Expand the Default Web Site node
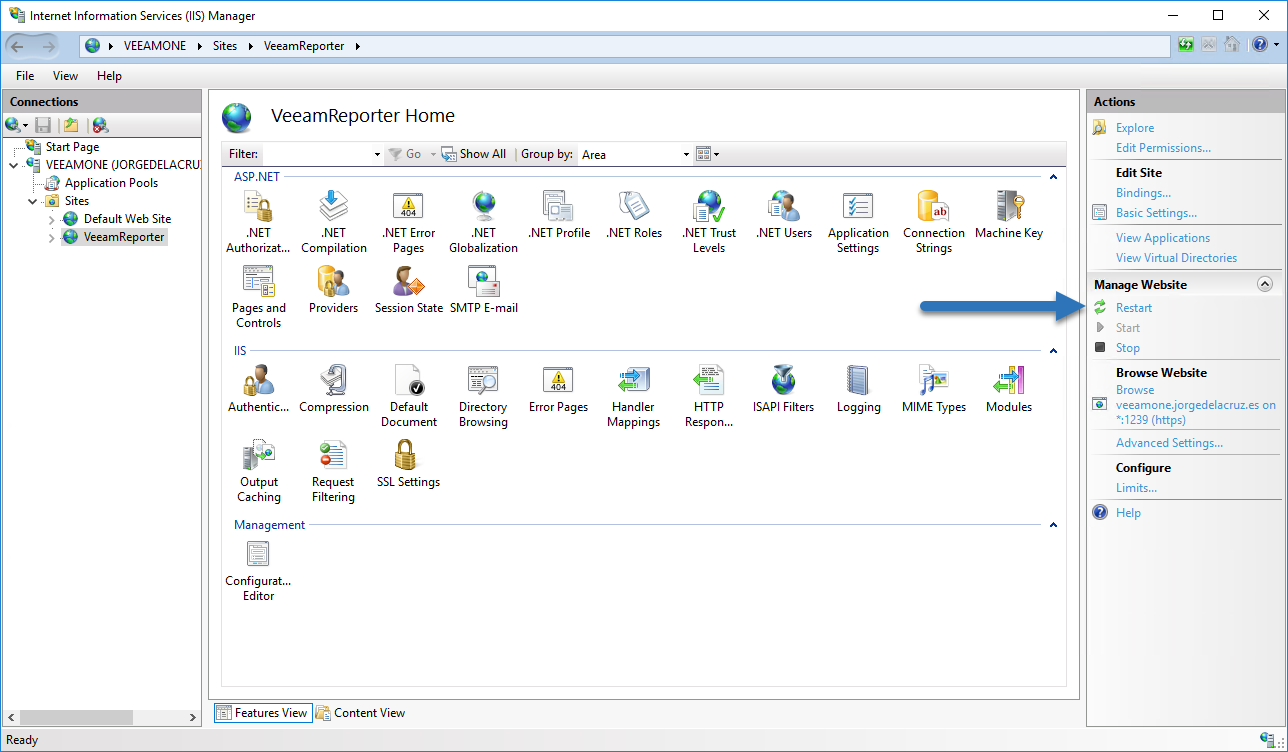1288x752 pixels. (52, 219)
